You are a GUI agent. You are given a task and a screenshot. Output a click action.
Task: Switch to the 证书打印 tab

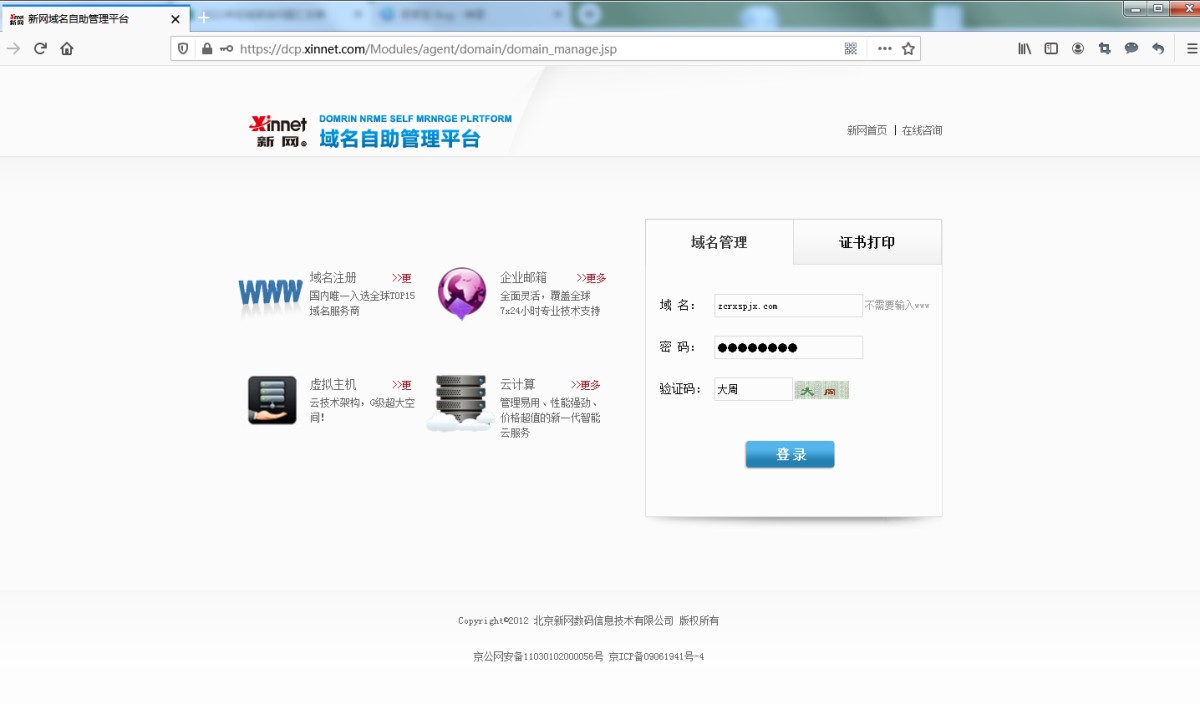click(867, 242)
